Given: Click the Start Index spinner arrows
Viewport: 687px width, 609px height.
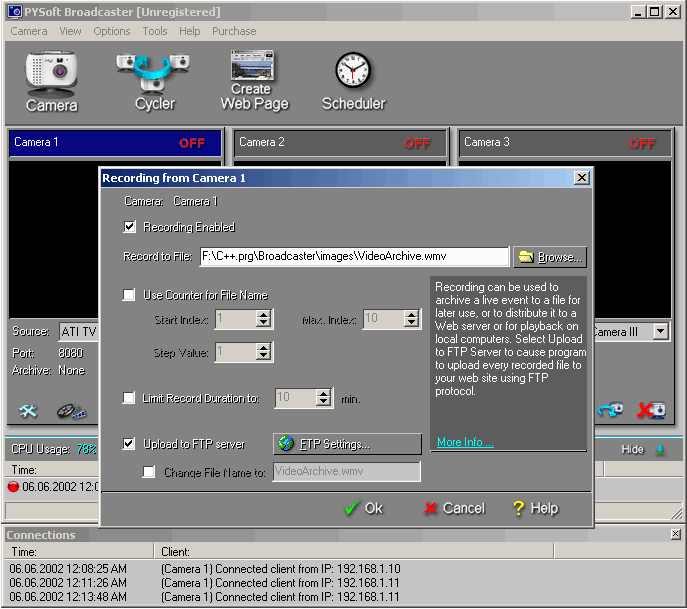Looking at the screenshot, I should pyautogui.click(x=264, y=319).
